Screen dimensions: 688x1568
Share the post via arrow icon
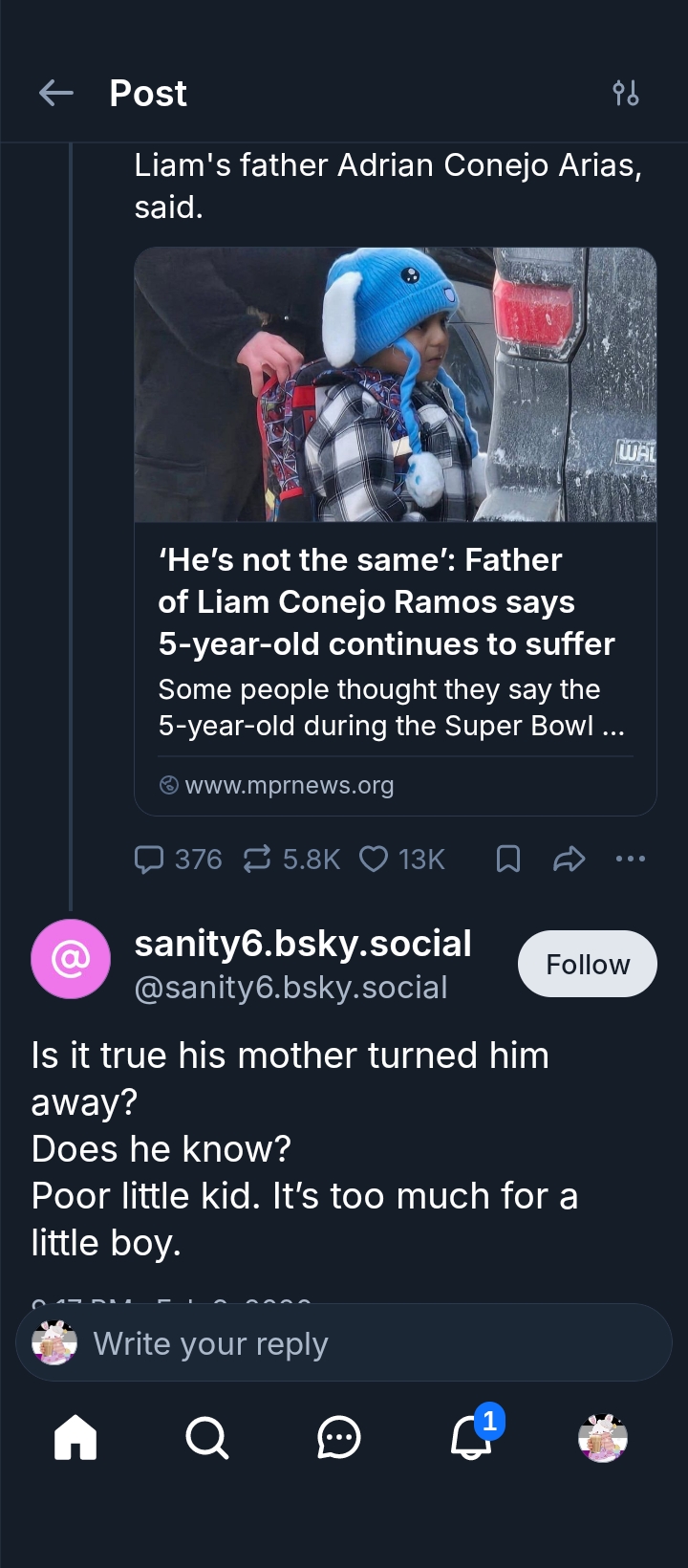569,860
